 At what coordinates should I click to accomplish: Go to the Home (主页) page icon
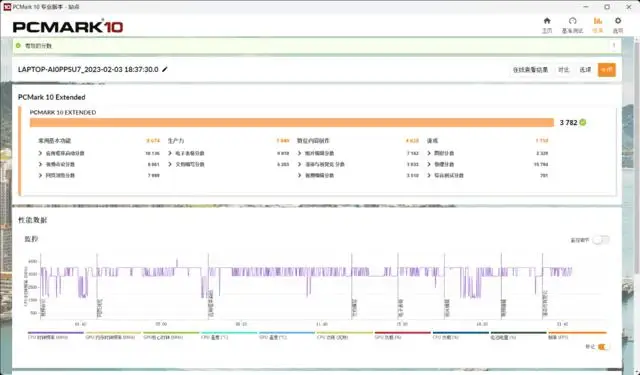tap(547, 21)
